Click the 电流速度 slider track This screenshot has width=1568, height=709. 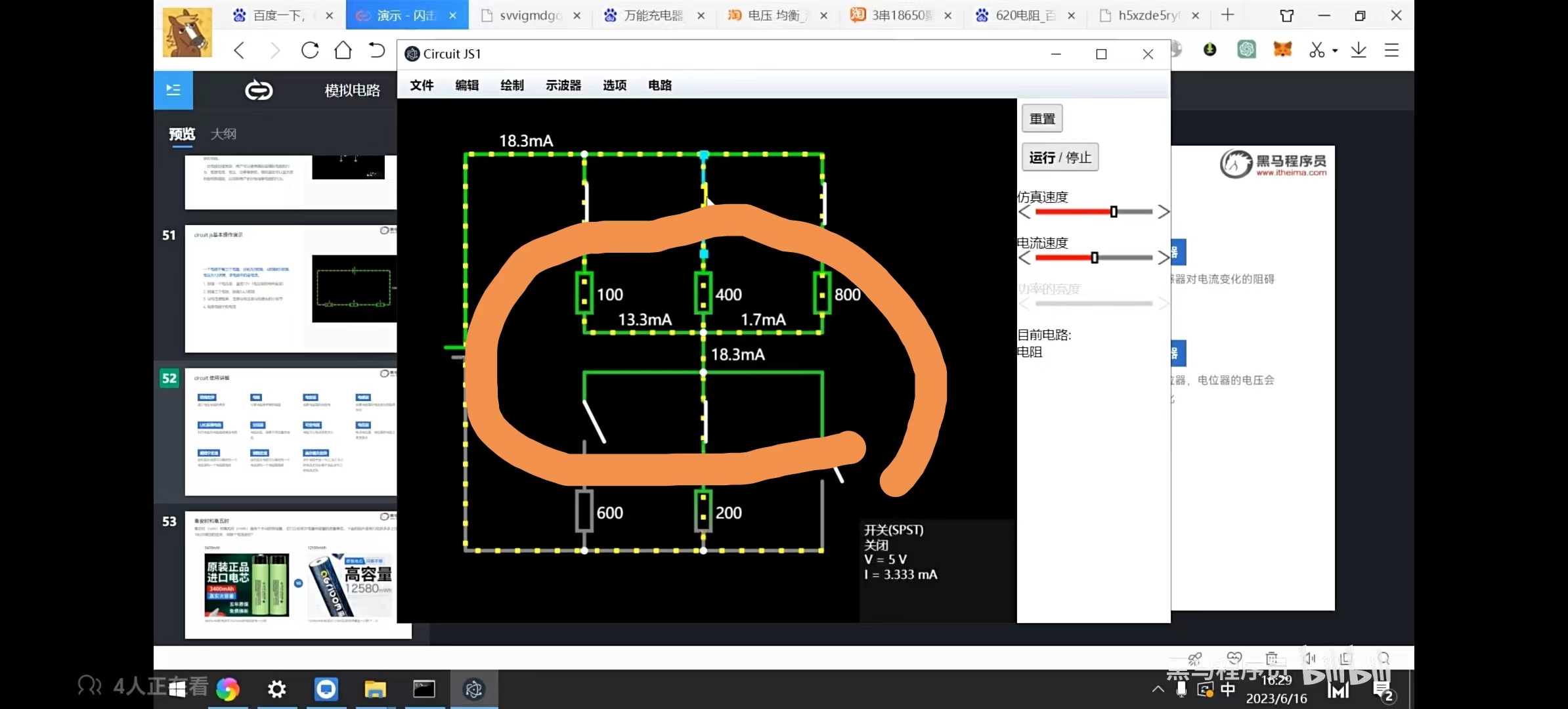point(1124,257)
